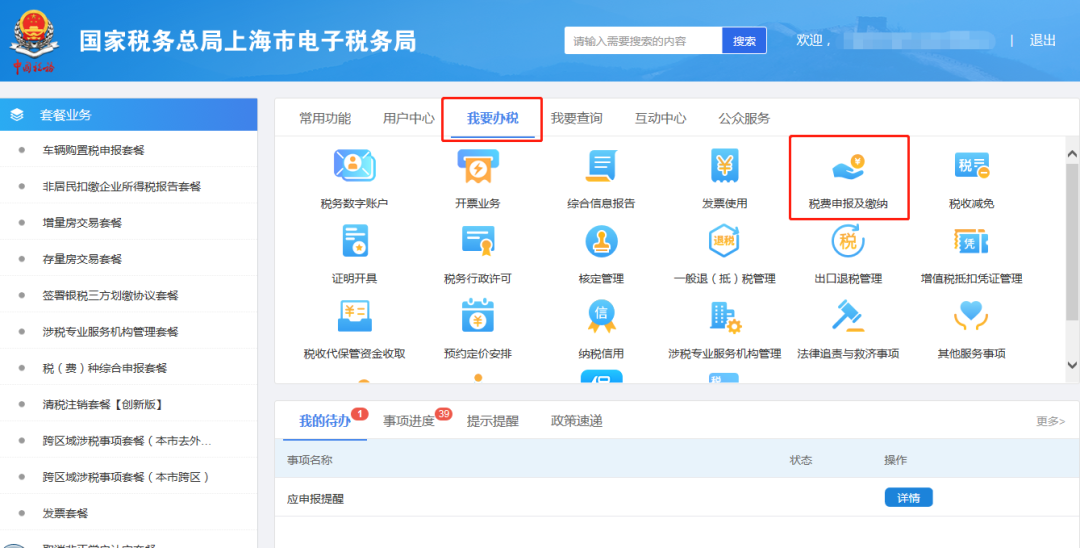Screen dimensions: 1080x548
Task: Open 预约定价安排 icon
Action: point(477,316)
